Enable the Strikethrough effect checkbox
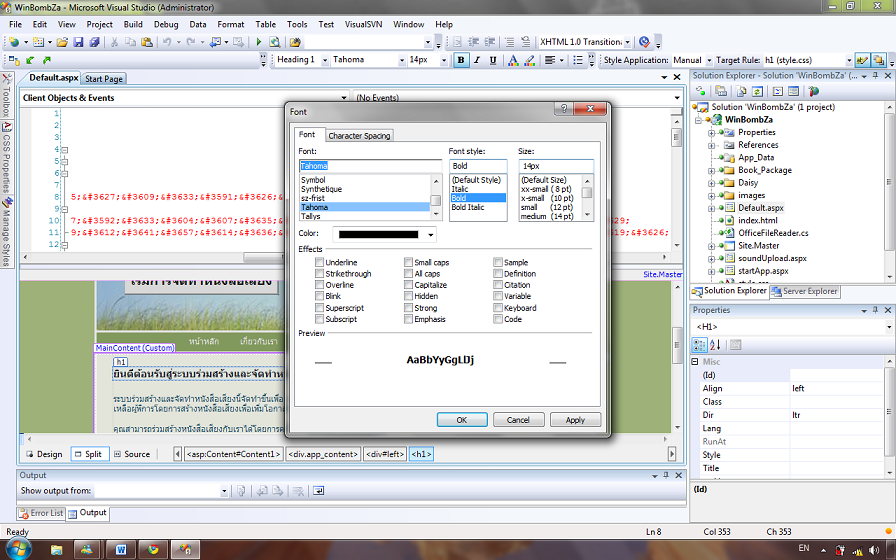Image resolution: width=896 pixels, height=560 pixels. coord(319,274)
